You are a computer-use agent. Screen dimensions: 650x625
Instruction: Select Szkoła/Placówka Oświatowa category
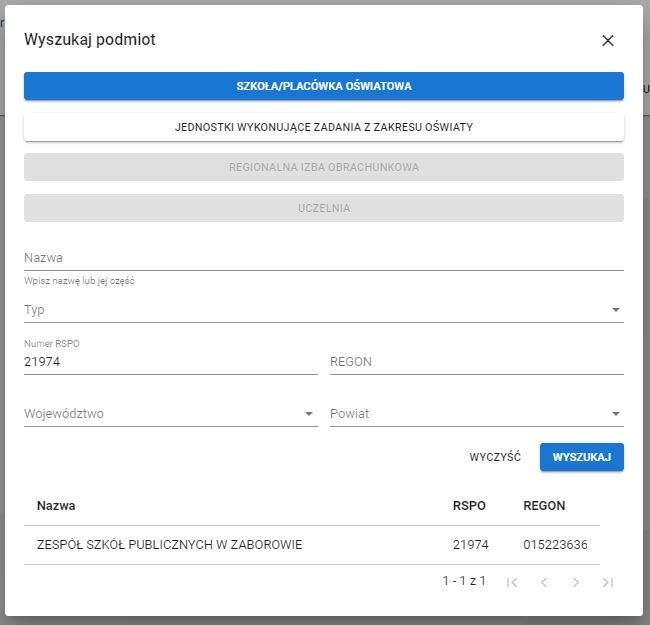(x=324, y=86)
